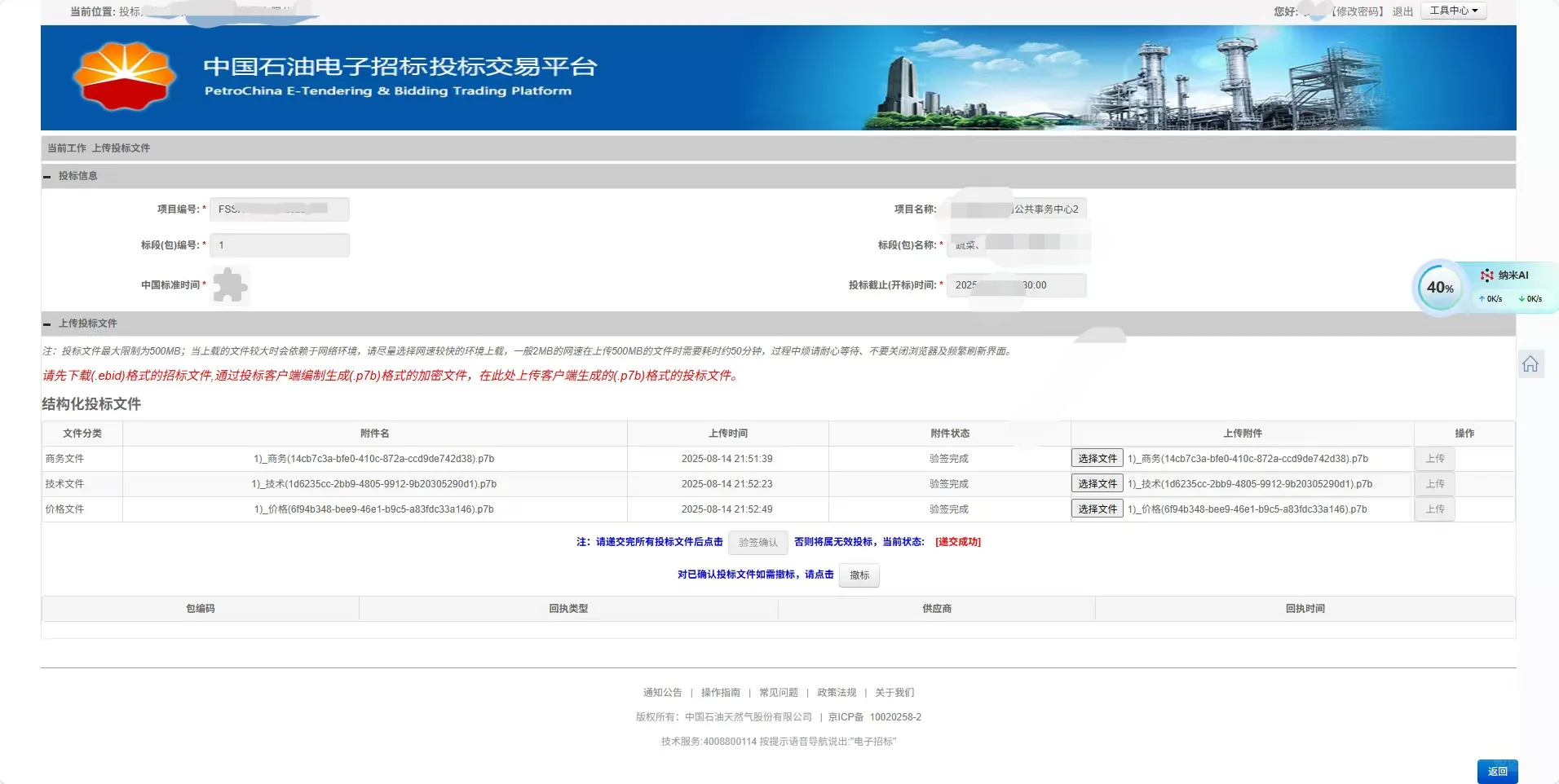
Task: Click the 文件分类 column header
Action: point(82,434)
